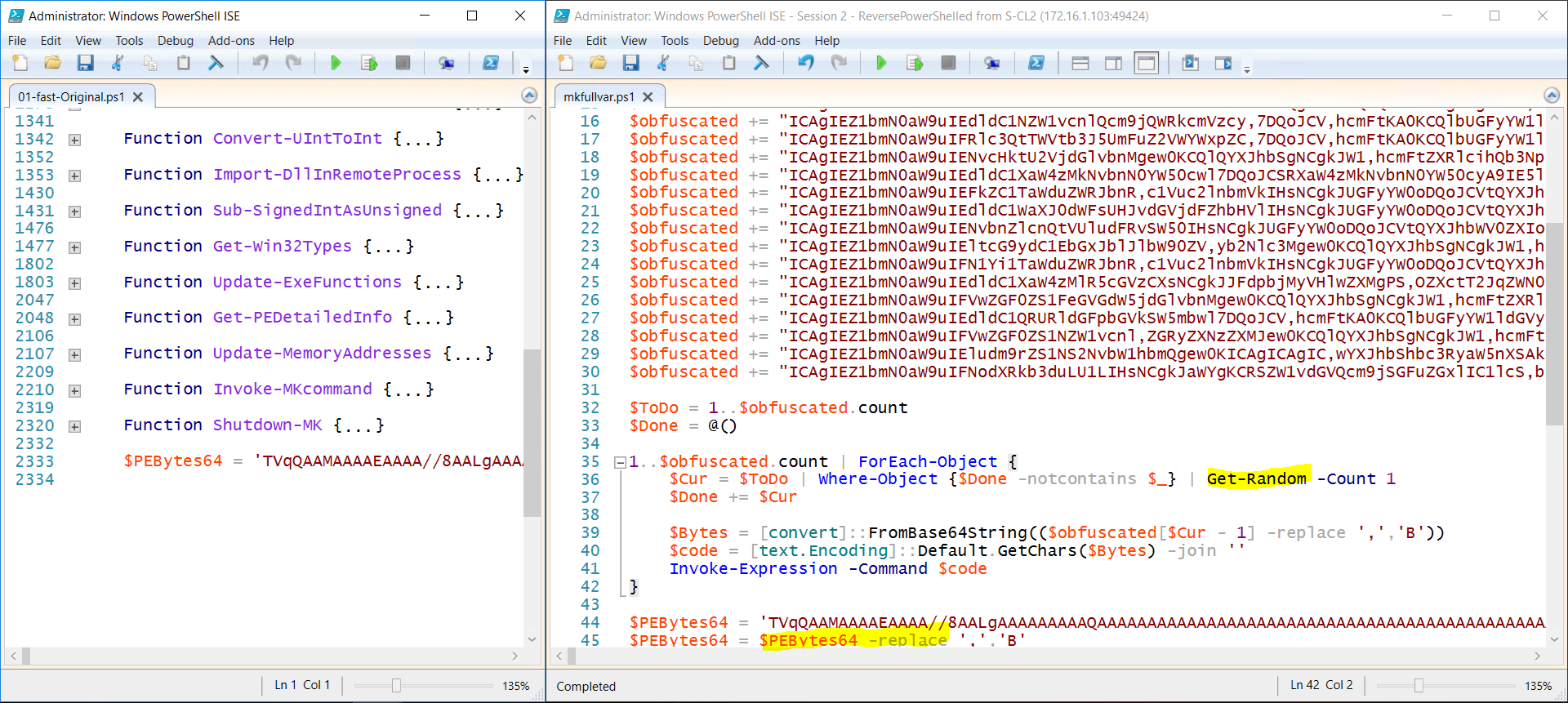Expand Function Update-ExeFunctions fold

coord(74,283)
